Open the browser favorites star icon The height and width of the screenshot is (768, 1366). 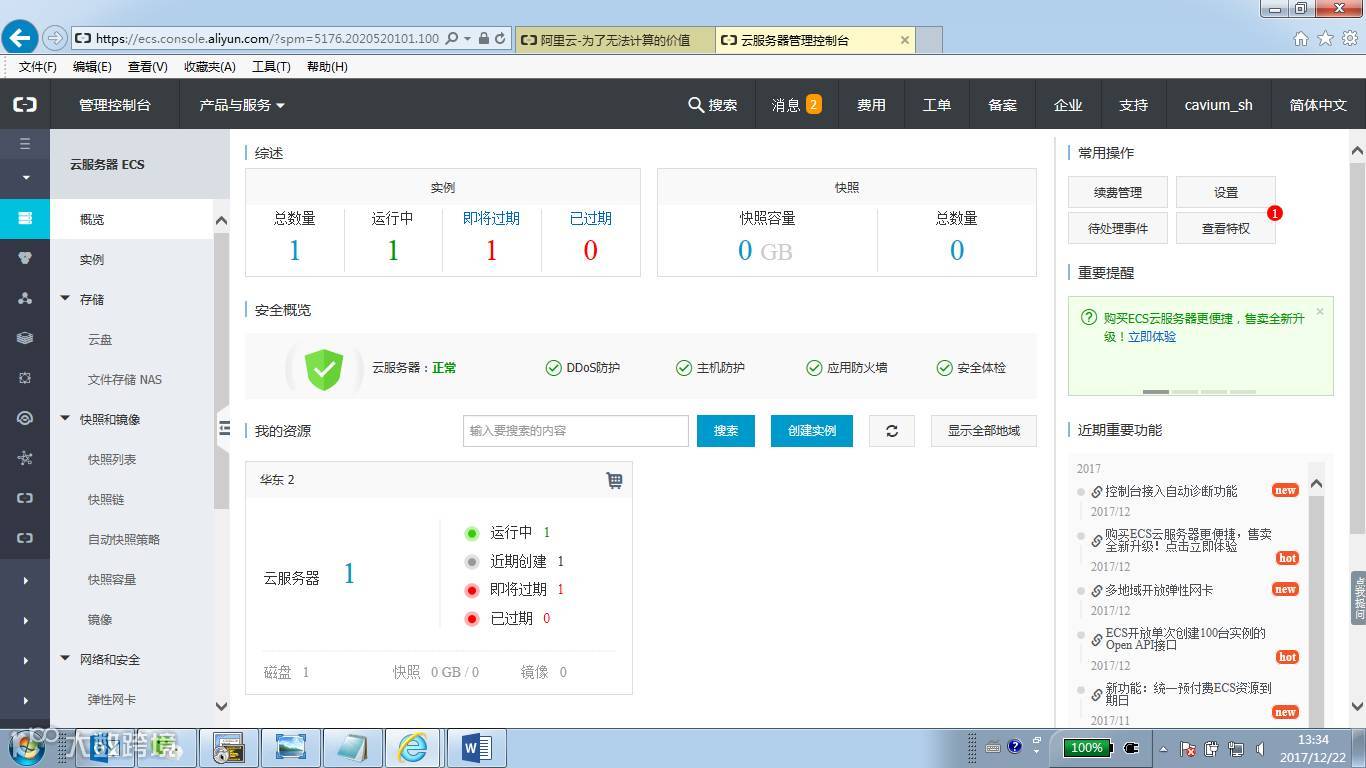pos(1325,38)
